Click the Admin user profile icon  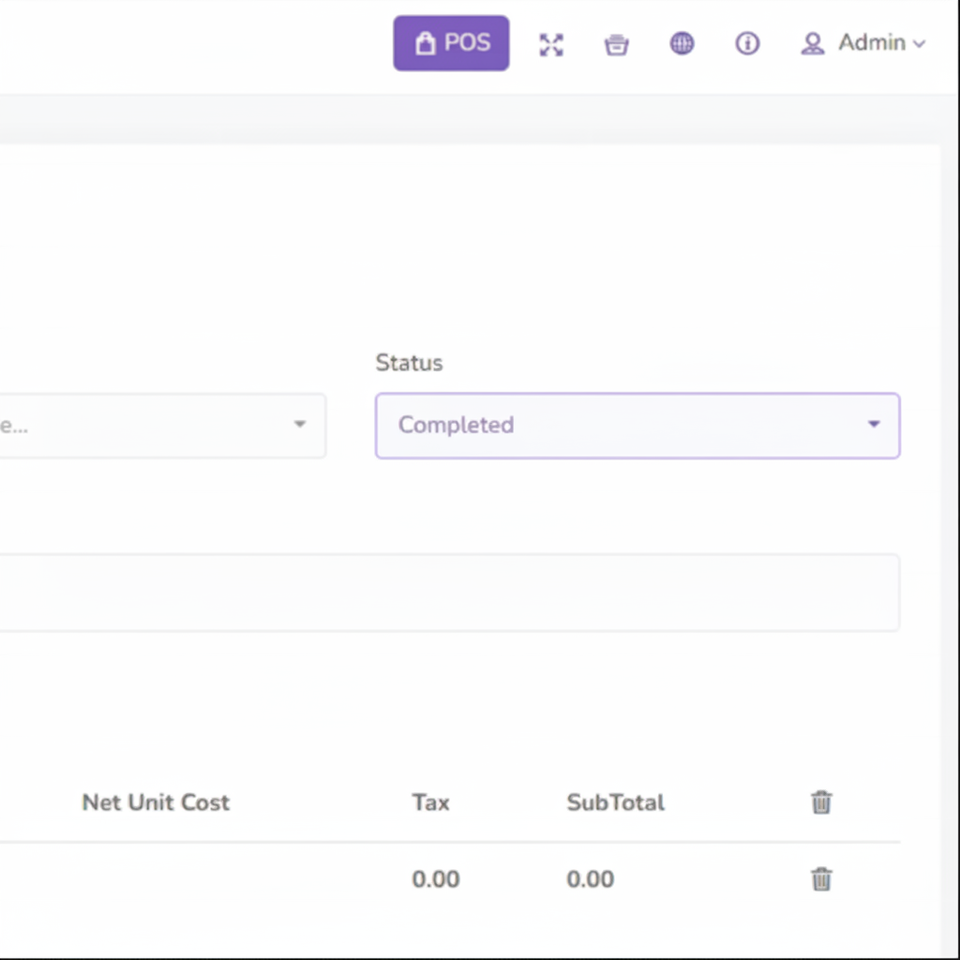point(812,44)
